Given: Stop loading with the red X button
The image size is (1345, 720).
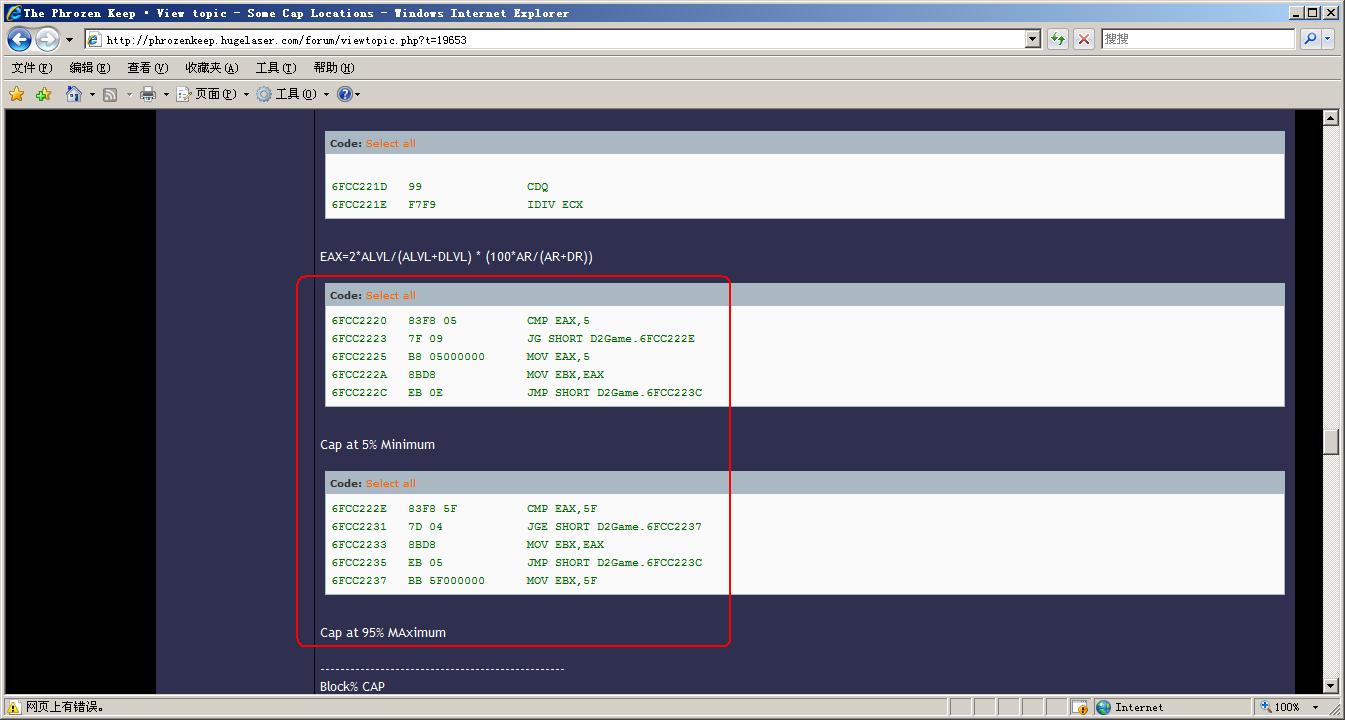Looking at the screenshot, I should click(x=1084, y=39).
